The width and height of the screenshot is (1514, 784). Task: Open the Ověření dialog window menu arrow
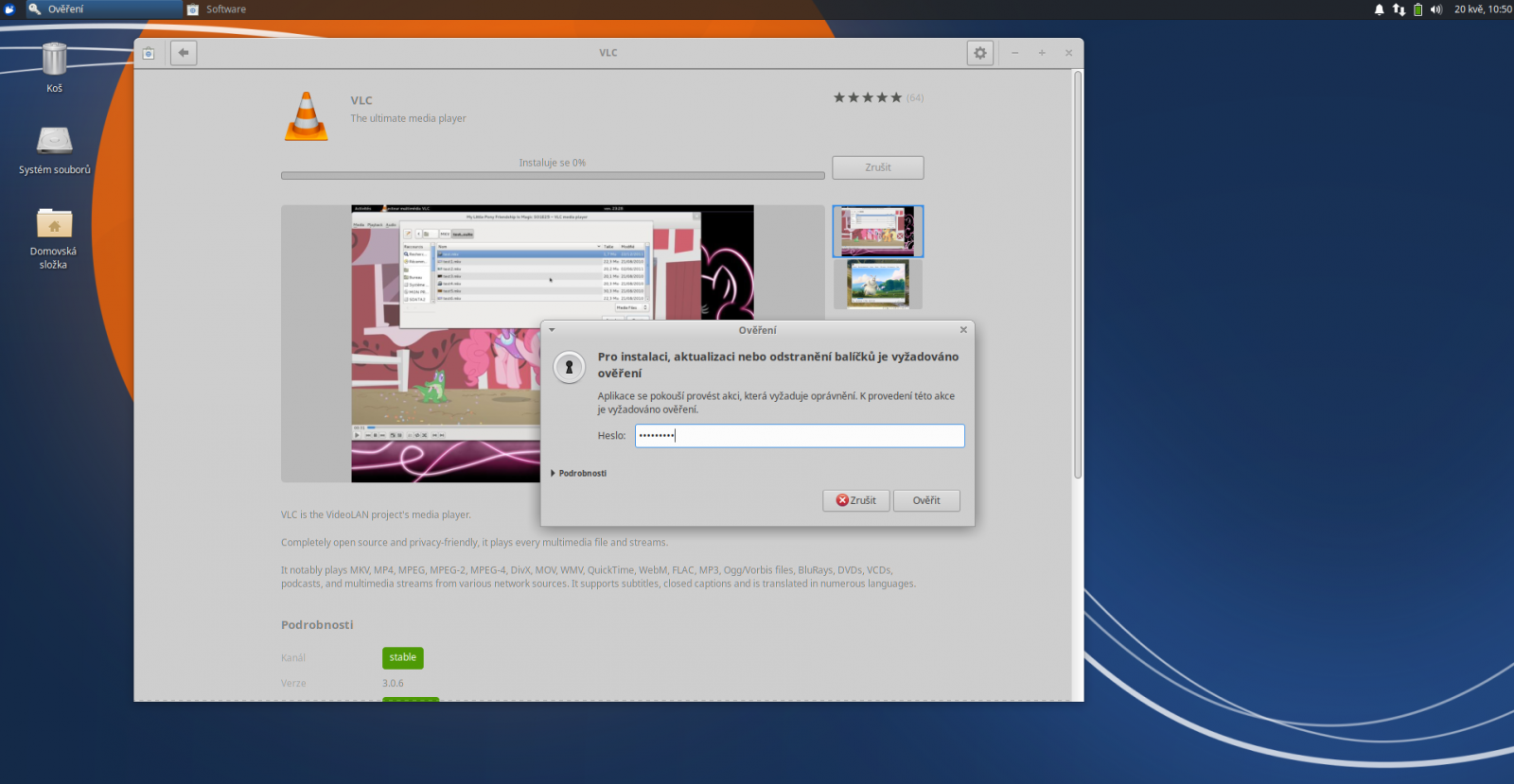[x=552, y=330]
